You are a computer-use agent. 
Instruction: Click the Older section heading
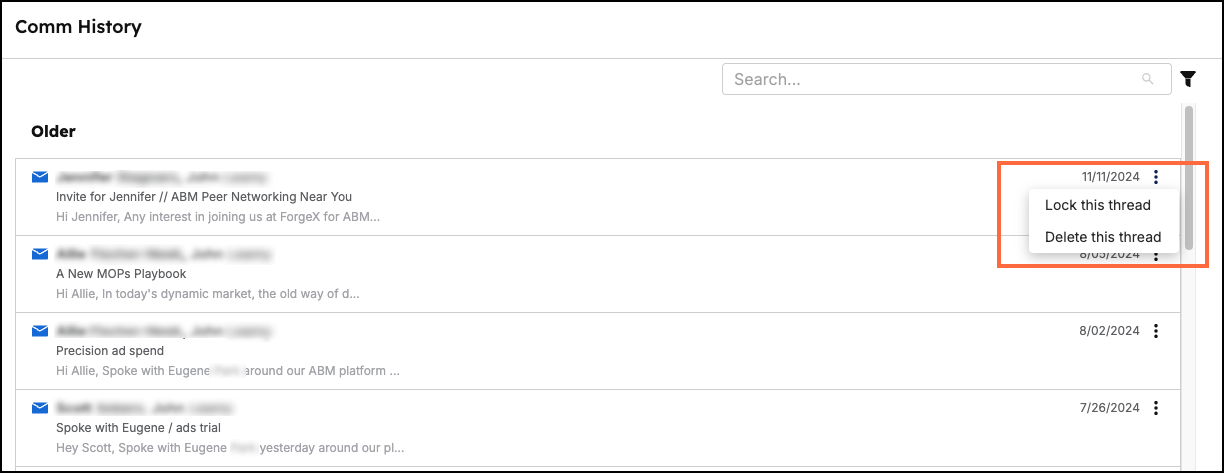[x=53, y=131]
